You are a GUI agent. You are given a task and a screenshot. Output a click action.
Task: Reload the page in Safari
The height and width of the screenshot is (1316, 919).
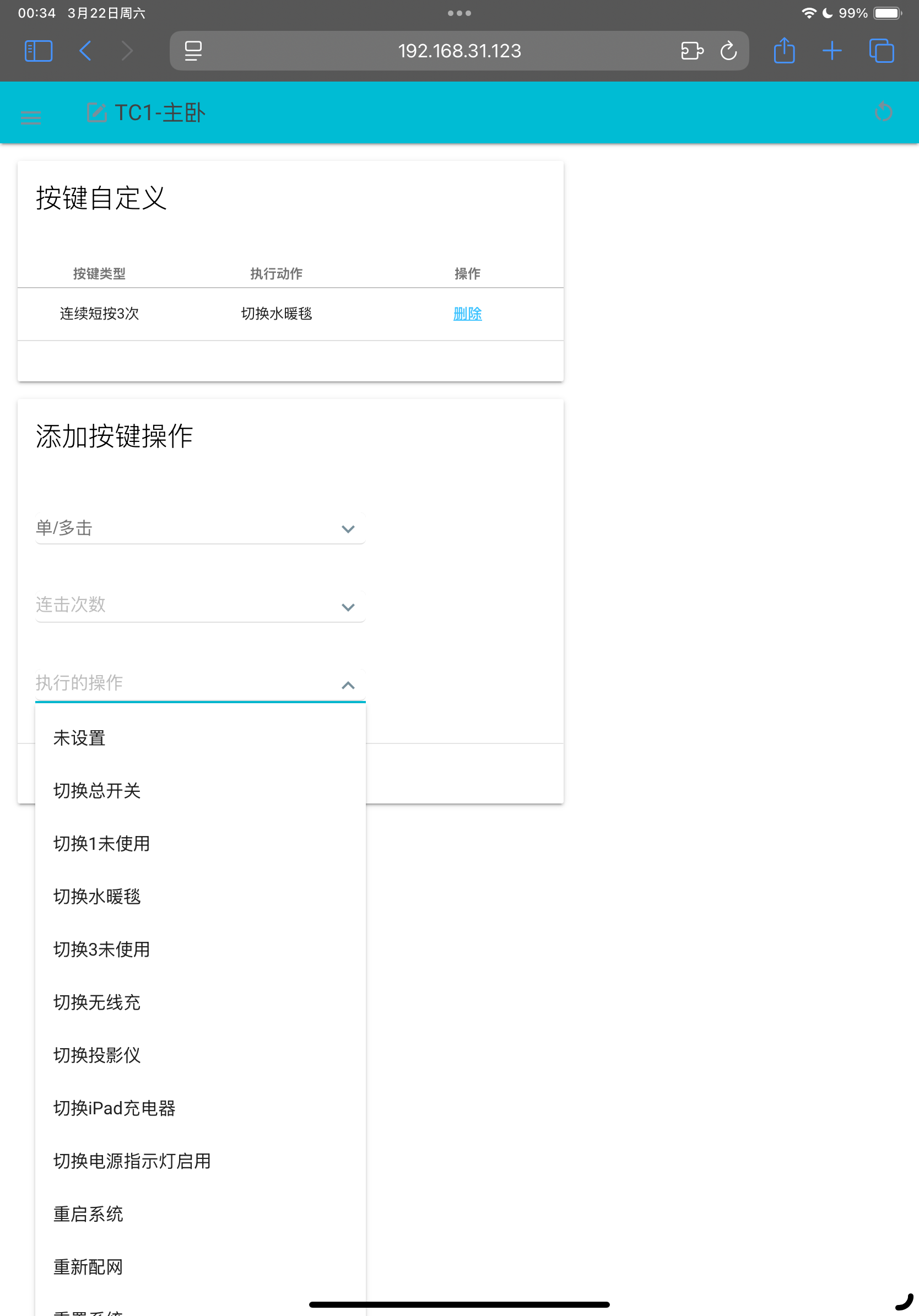(x=728, y=51)
